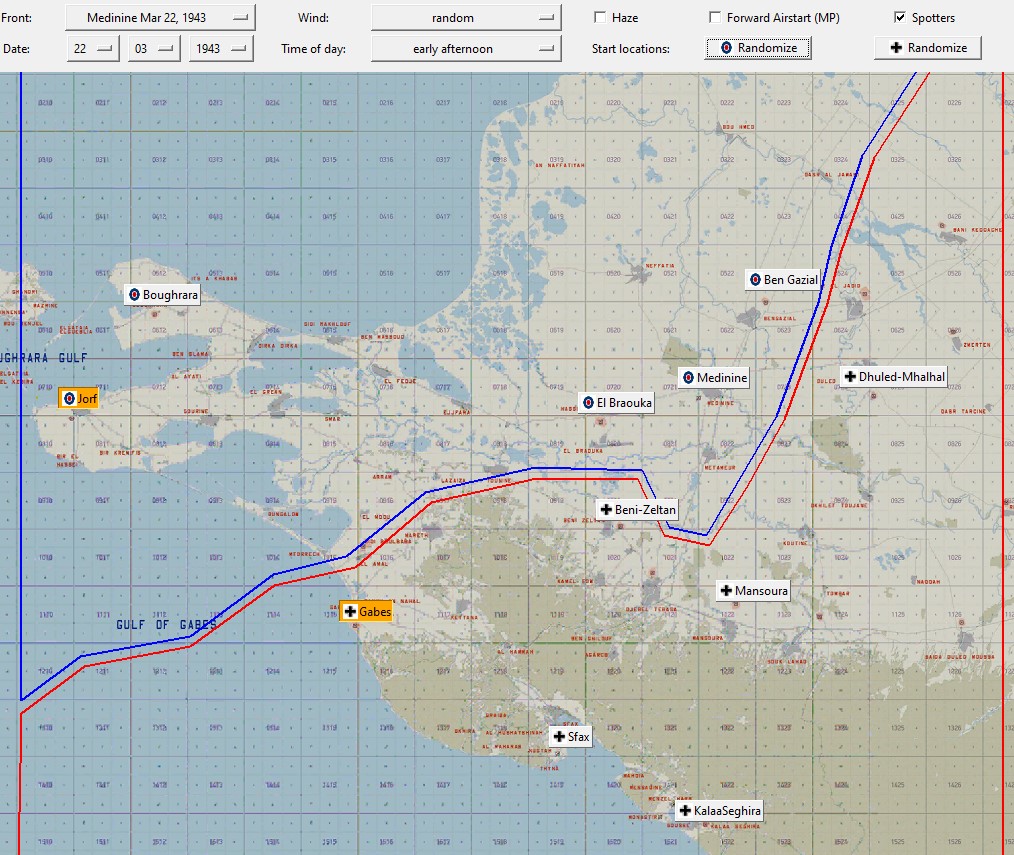Open the year 1943 dropdown
Screen dimensions: 1014x855
221,49
